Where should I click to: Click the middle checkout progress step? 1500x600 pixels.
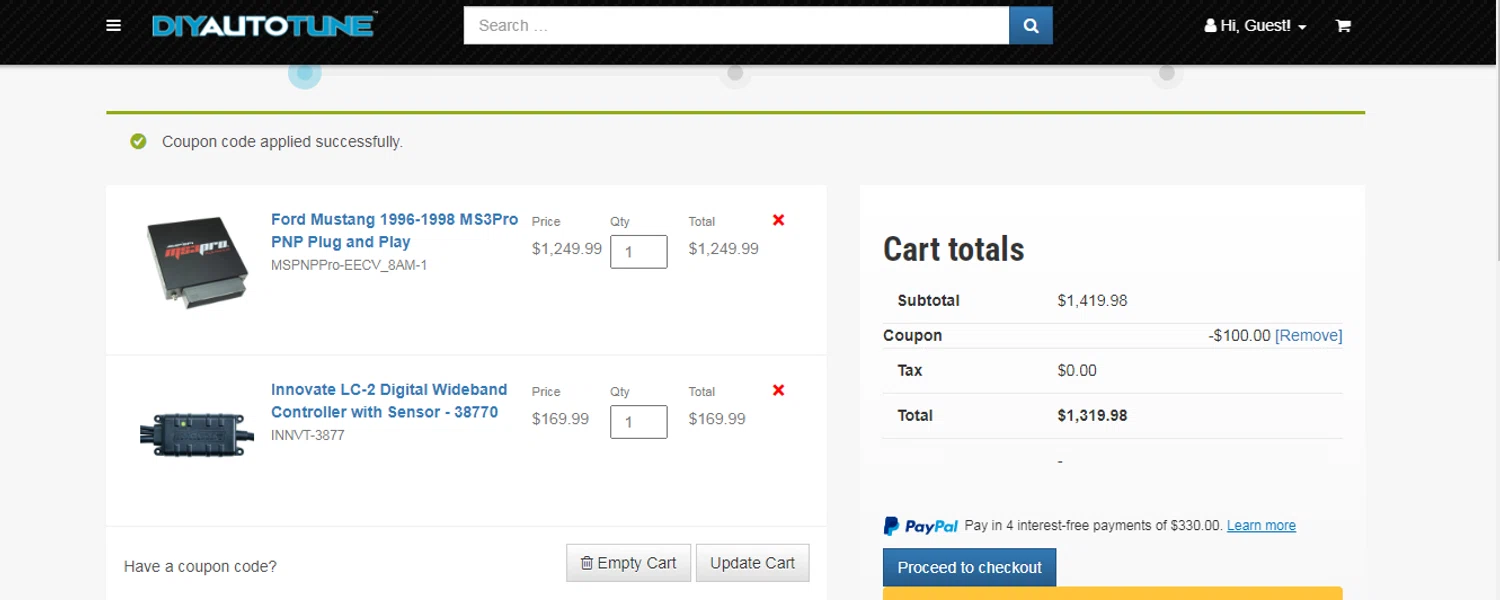(x=735, y=73)
